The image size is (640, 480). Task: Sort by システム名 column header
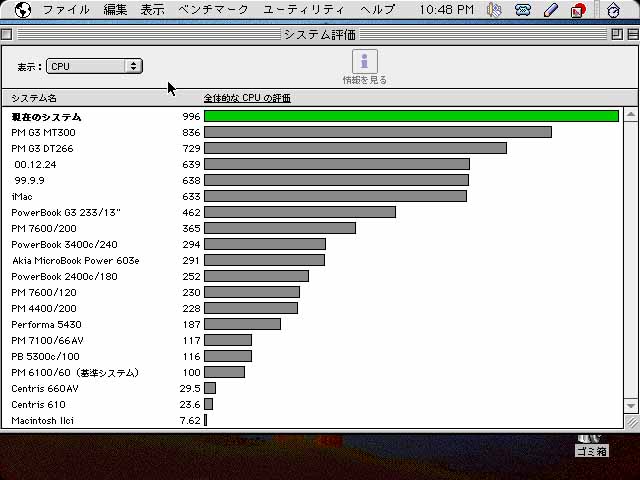34,98
